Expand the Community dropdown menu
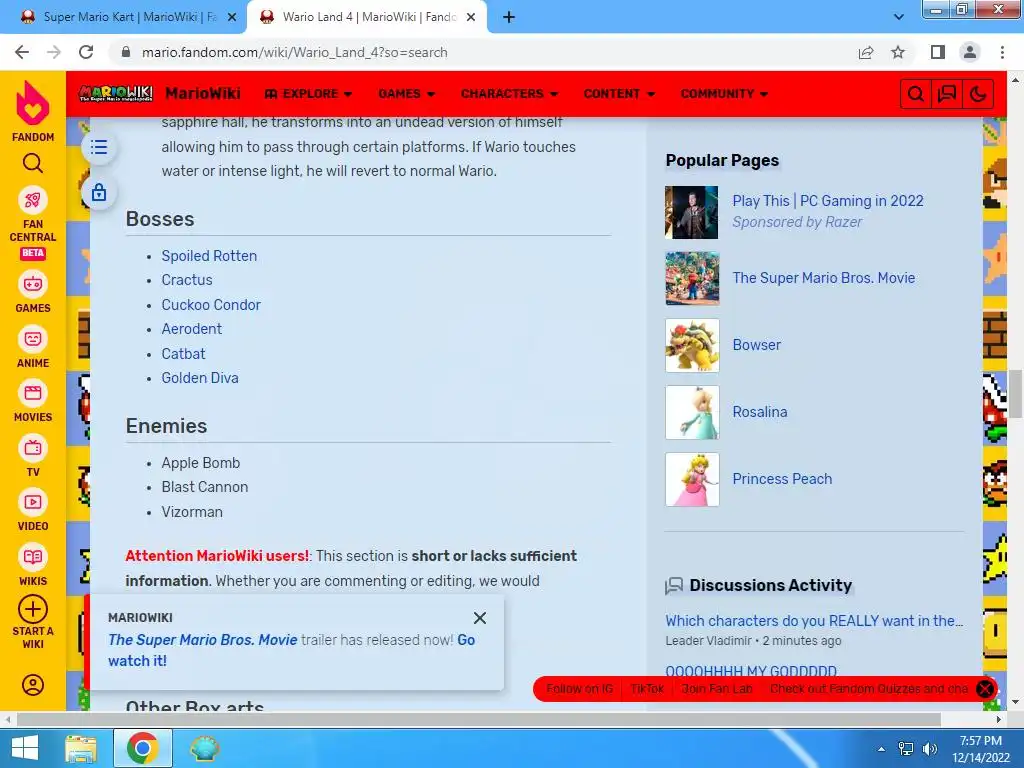The width and height of the screenshot is (1024, 768). (724, 94)
